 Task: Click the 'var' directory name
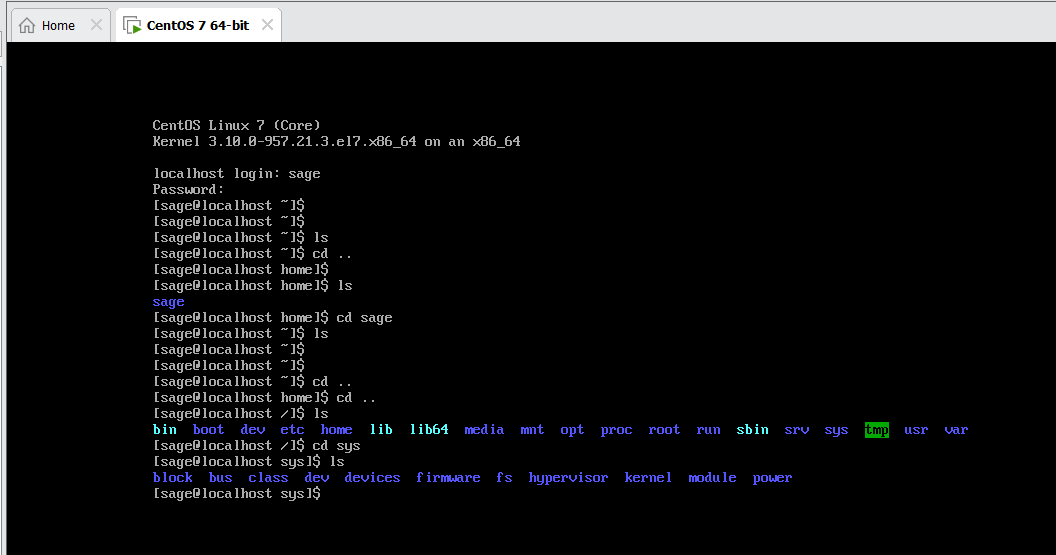click(x=956, y=430)
